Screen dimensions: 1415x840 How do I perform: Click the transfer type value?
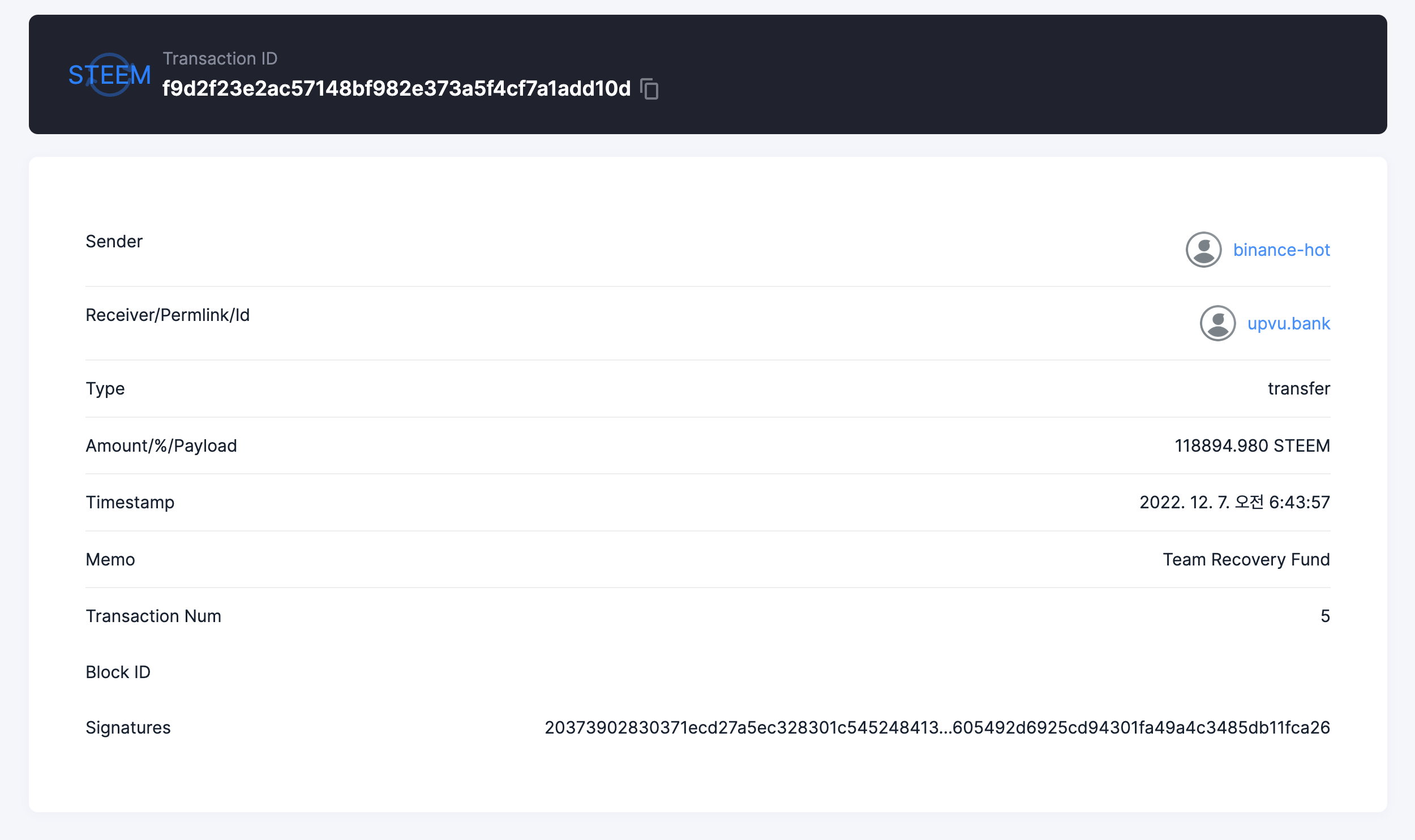[x=1298, y=389]
